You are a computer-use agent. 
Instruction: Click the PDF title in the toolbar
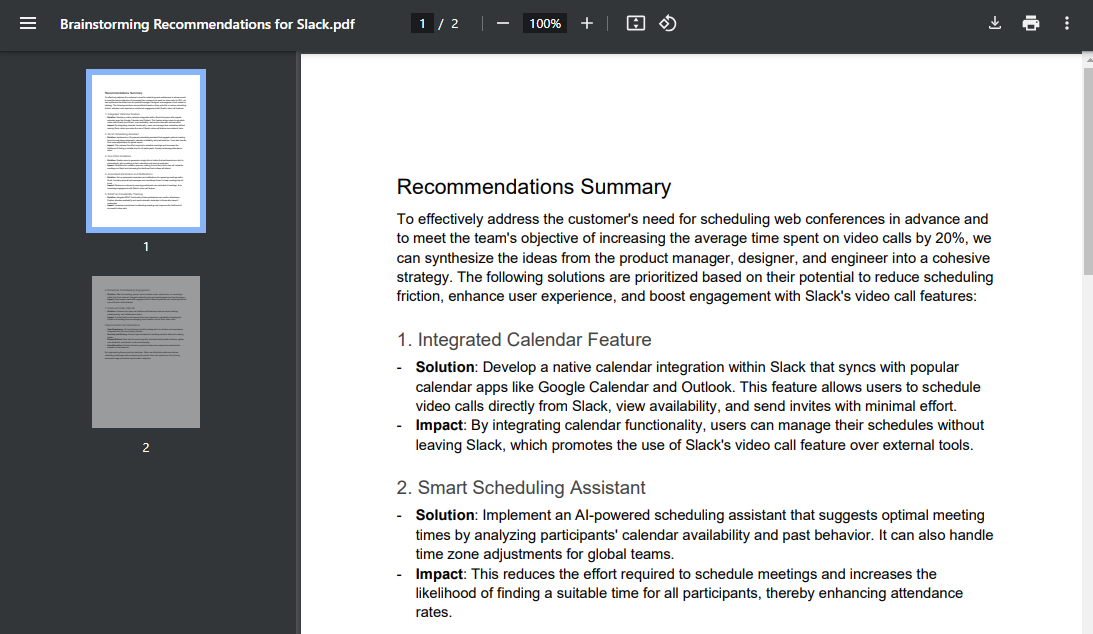(x=207, y=24)
